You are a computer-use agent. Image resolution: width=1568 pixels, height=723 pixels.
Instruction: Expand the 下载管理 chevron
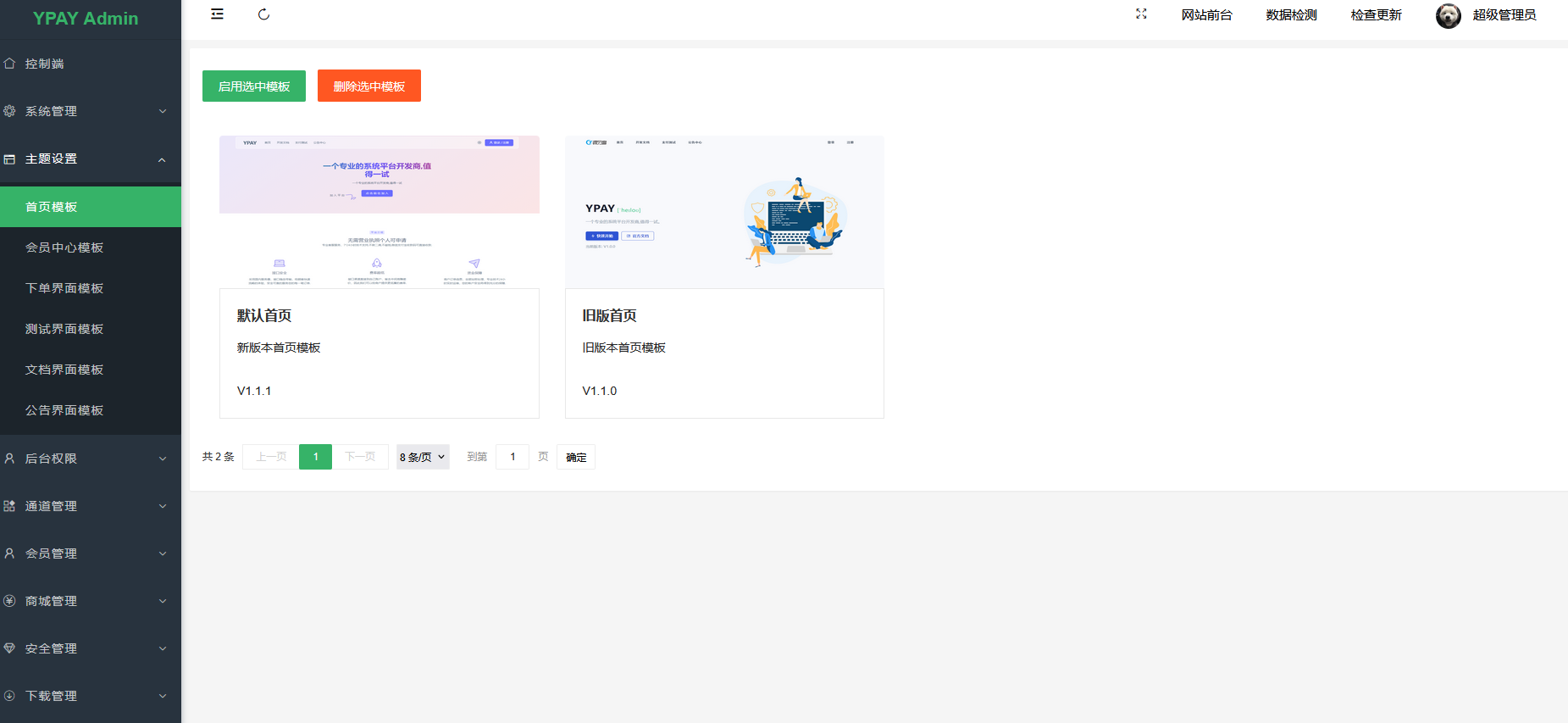pyautogui.click(x=163, y=696)
